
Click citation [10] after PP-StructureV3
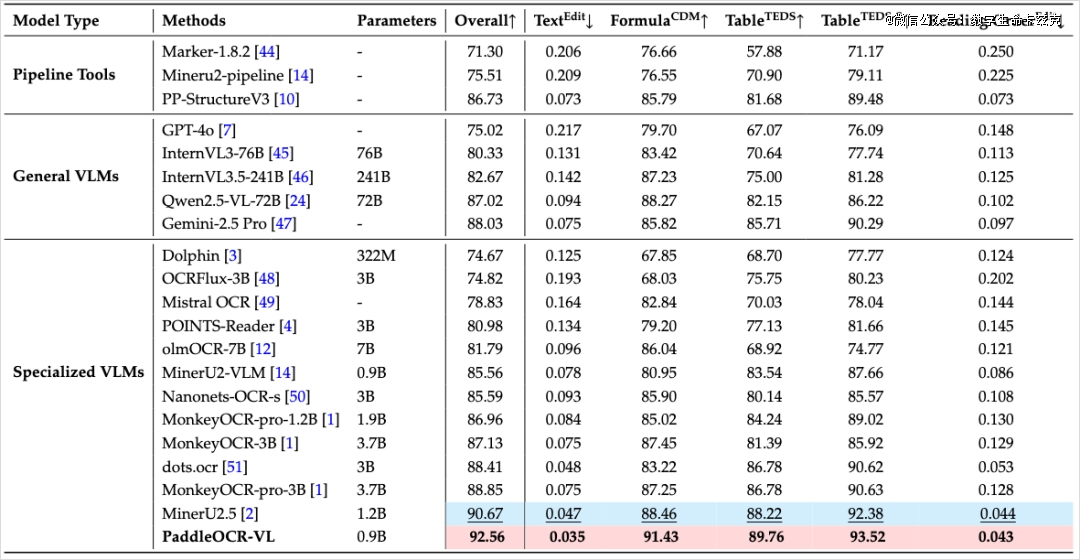(287, 99)
